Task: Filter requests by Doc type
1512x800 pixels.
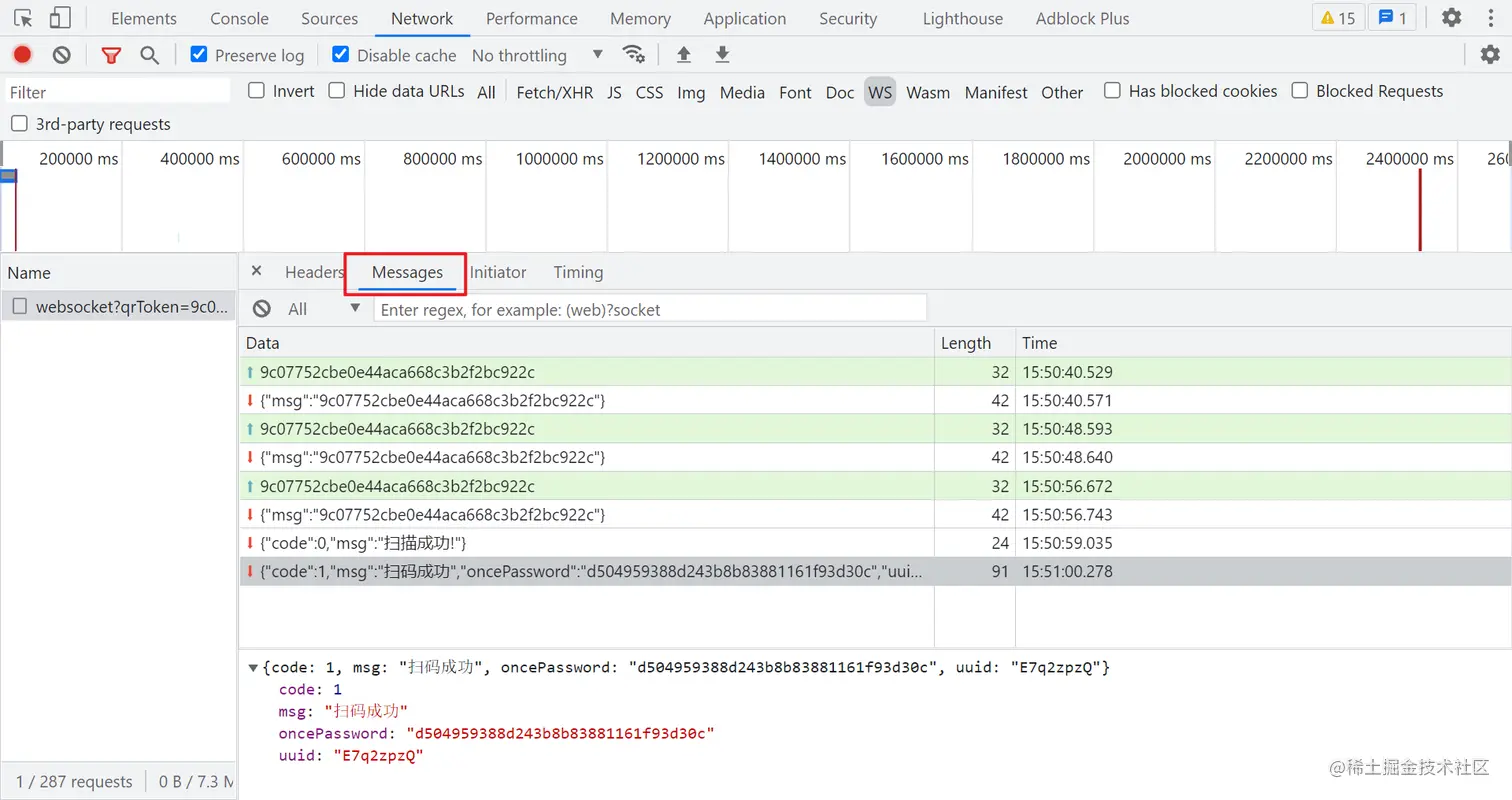Action: pos(840,92)
